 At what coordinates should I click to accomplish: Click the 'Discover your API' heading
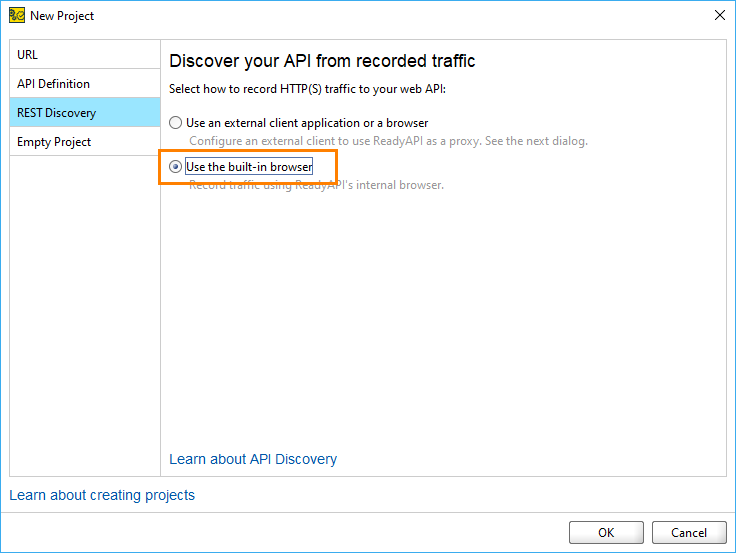point(322,61)
